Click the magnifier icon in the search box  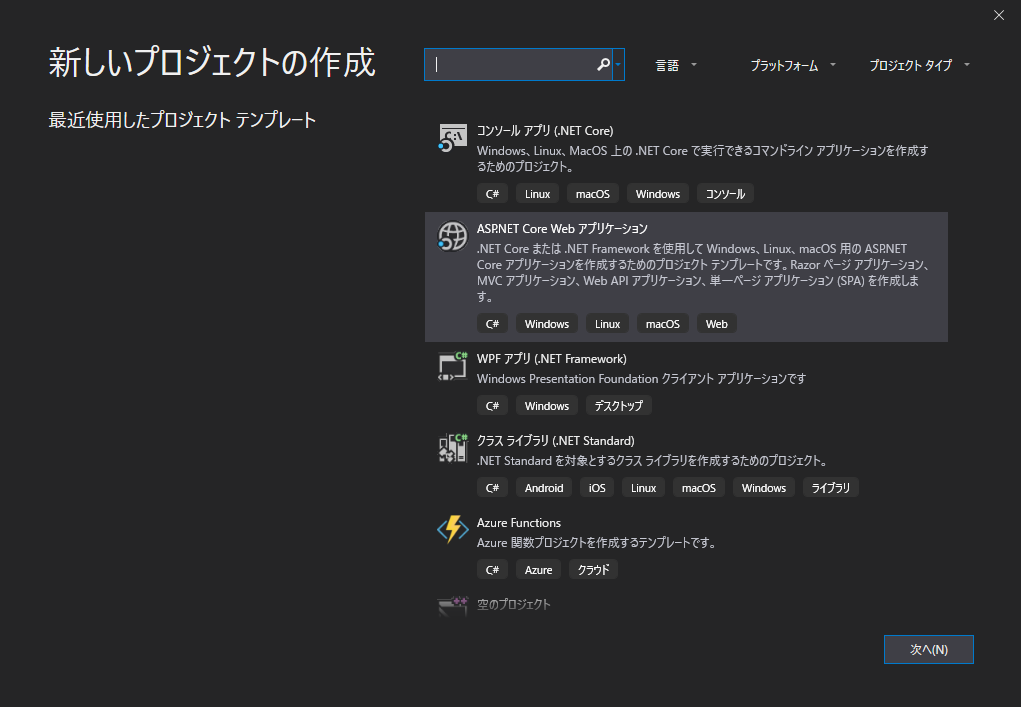603,64
